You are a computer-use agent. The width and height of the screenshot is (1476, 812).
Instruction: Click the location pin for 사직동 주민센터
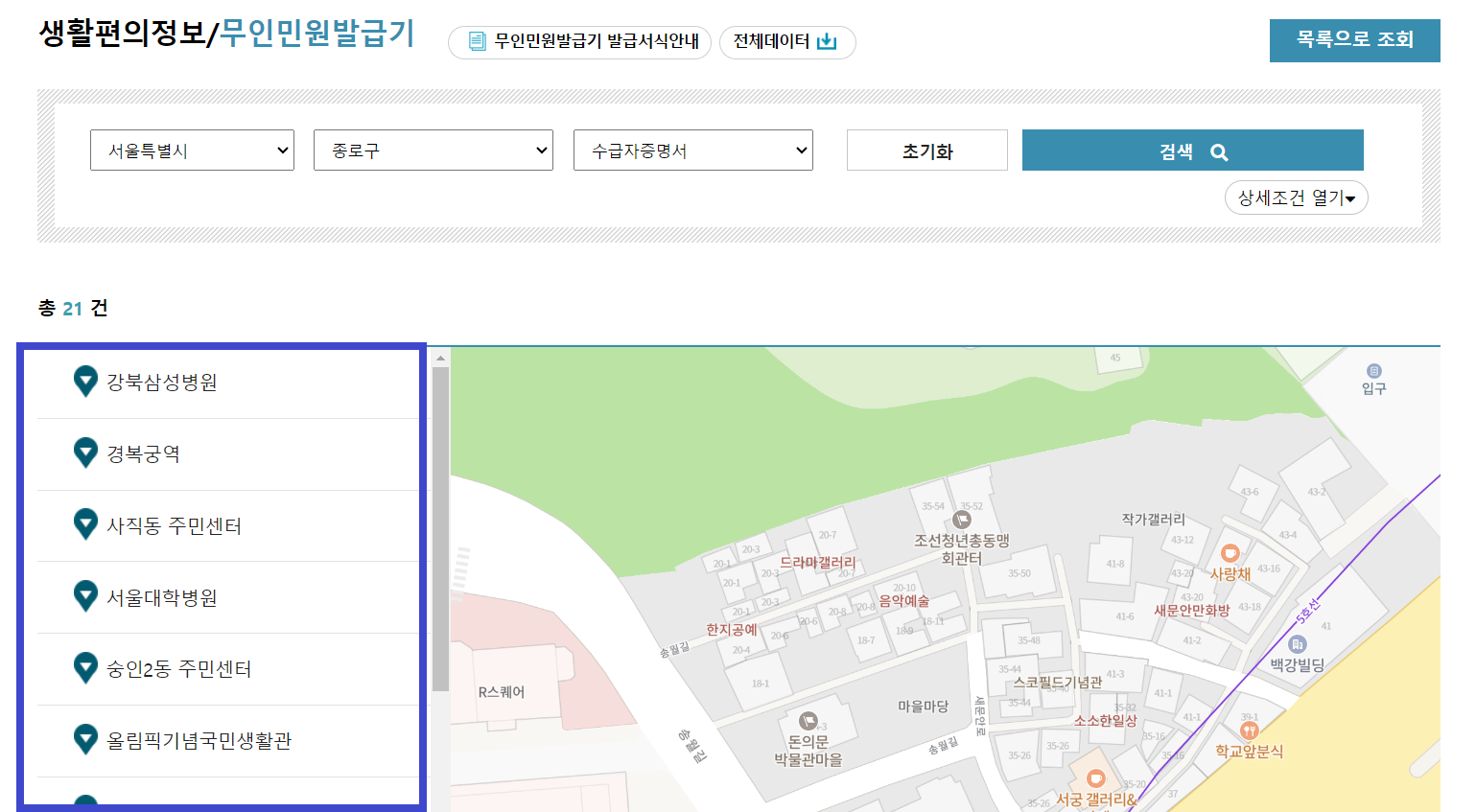point(84,524)
